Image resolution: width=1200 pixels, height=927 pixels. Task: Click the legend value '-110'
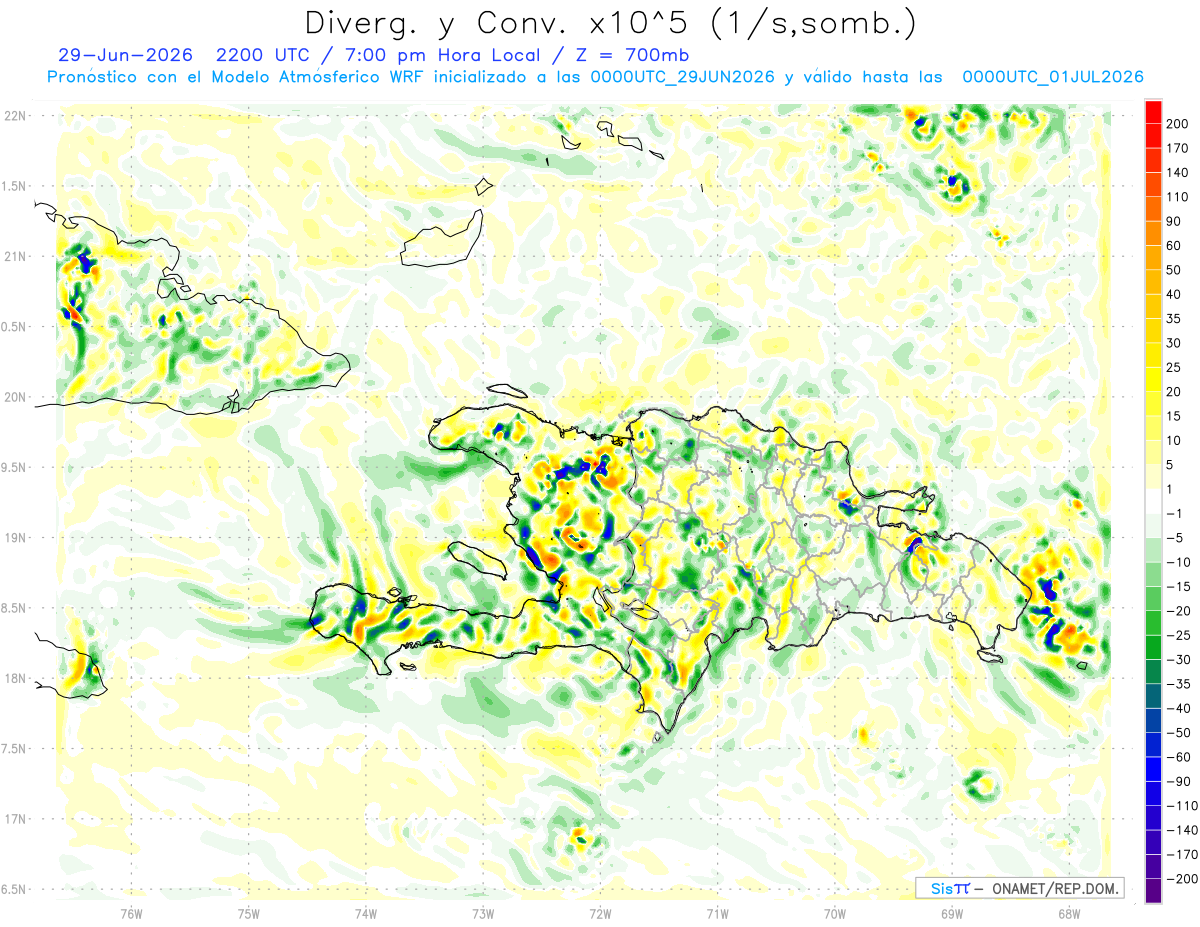[1183, 806]
